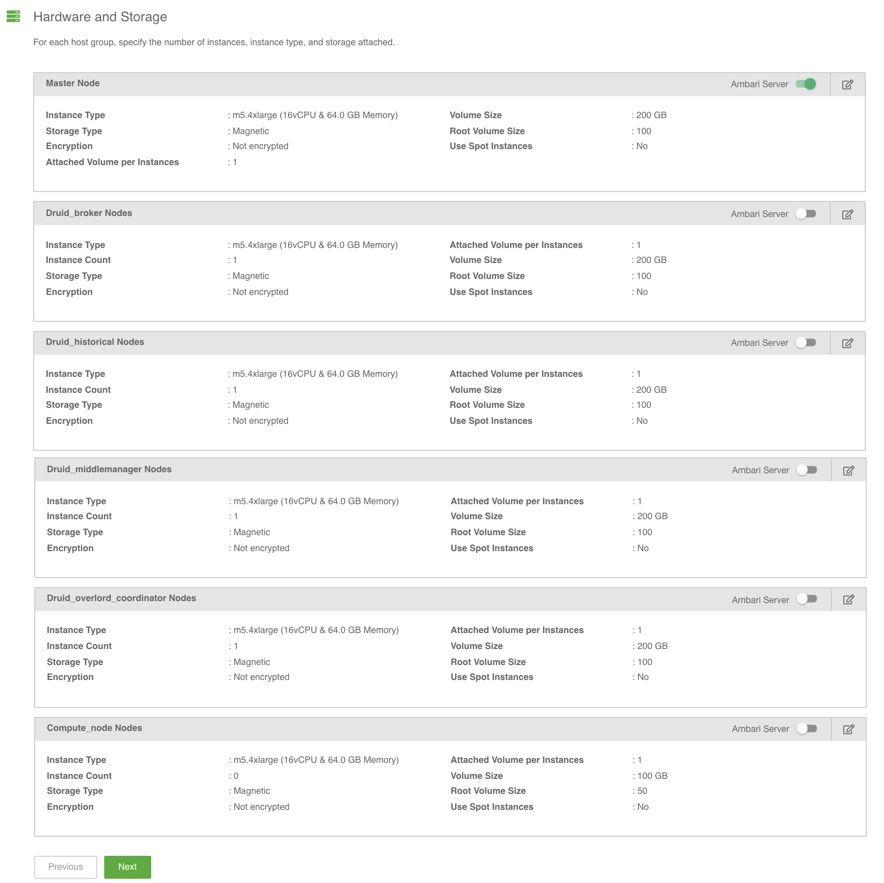Viewport: 884px width, 883px height.
Task: Edit the Master Node host group
Action: [x=847, y=85]
